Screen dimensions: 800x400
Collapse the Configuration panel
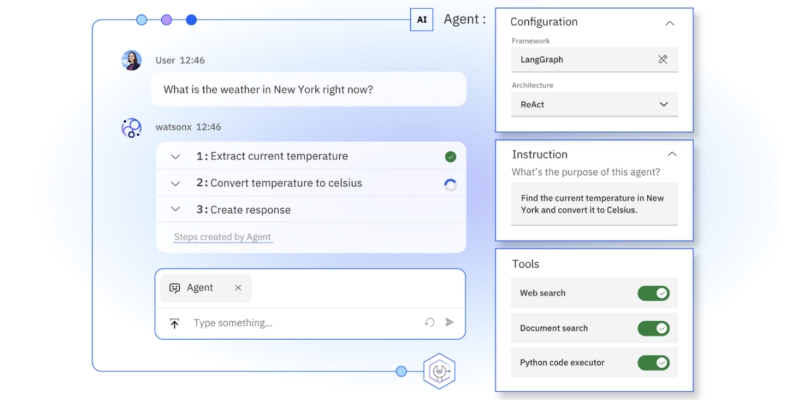point(670,23)
